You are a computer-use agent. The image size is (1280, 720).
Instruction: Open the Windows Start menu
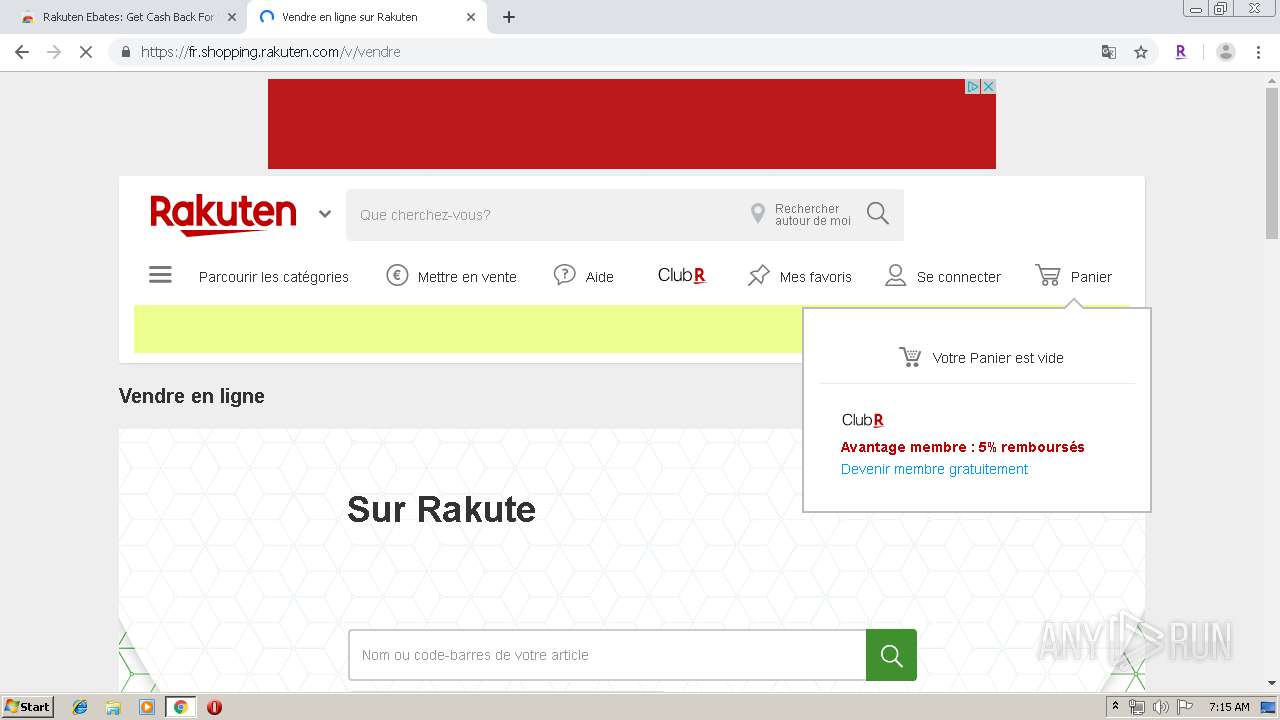(28, 707)
